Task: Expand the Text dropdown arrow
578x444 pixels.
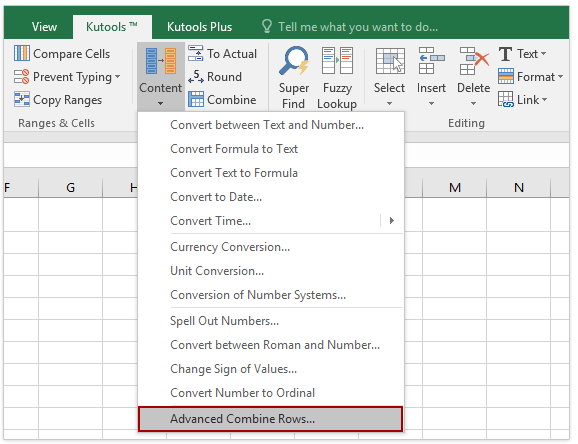Action: click(543, 54)
